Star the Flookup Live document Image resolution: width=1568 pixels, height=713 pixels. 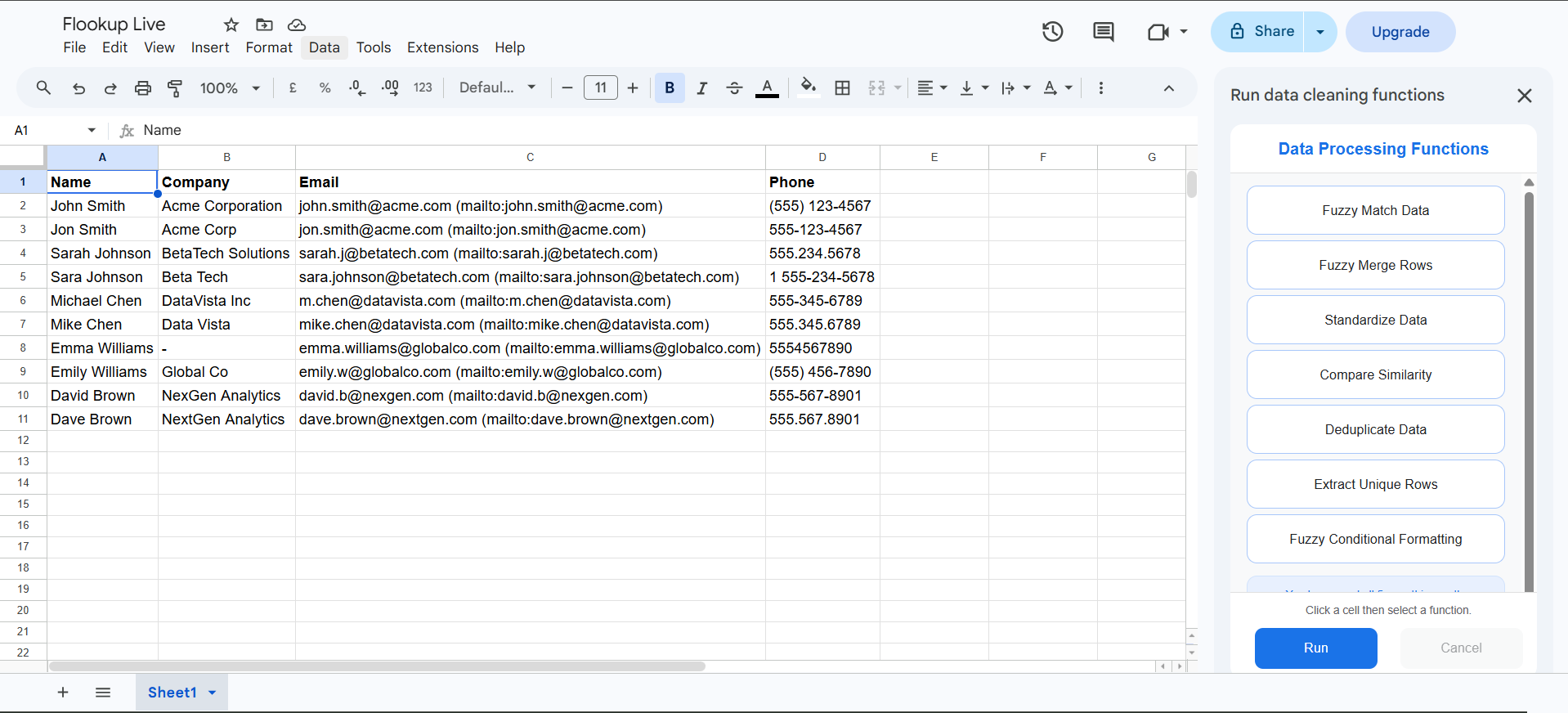coord(231,25)
